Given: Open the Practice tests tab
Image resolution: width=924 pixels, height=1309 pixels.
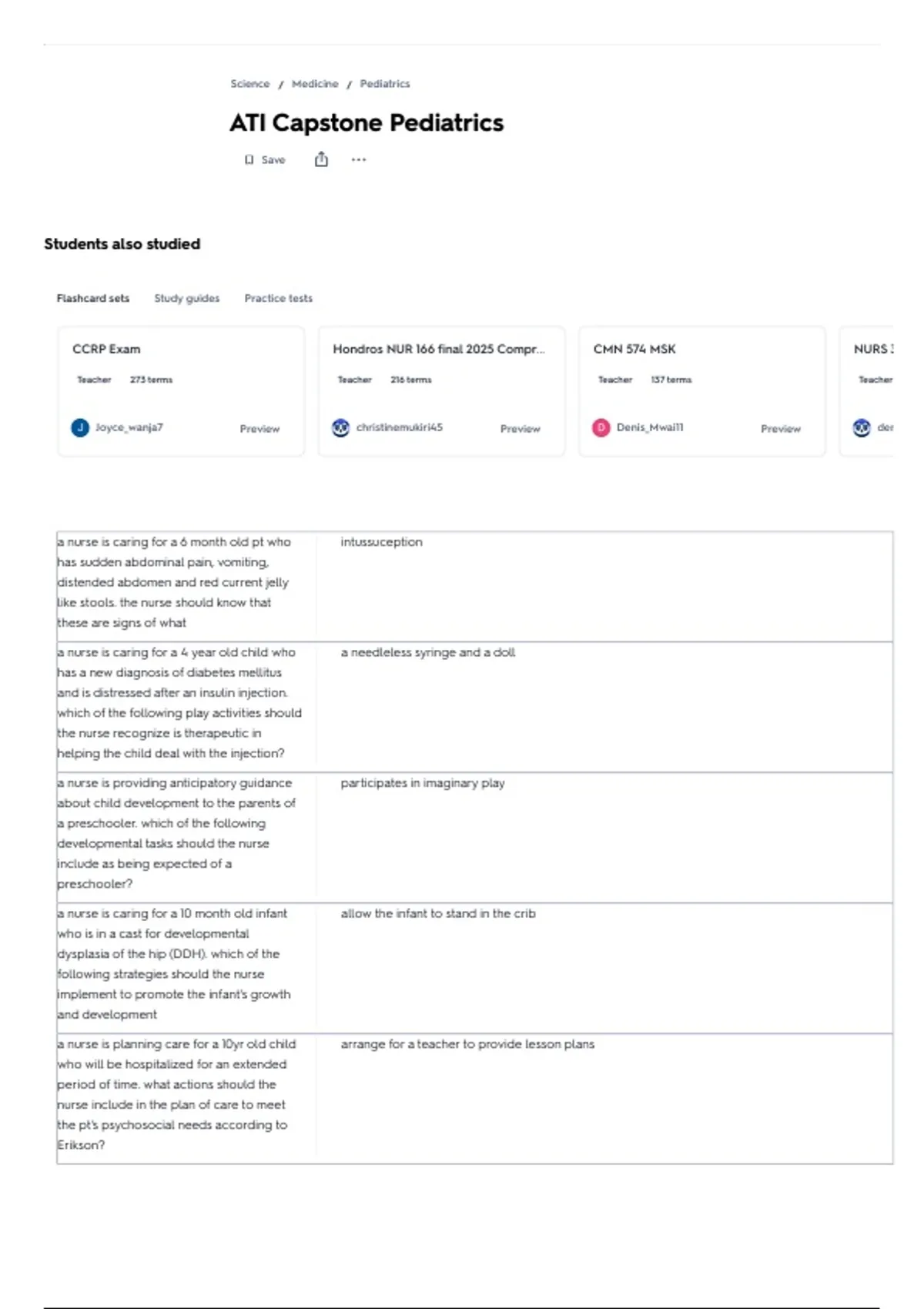Looking at the screenshot, I should point(279,298).
